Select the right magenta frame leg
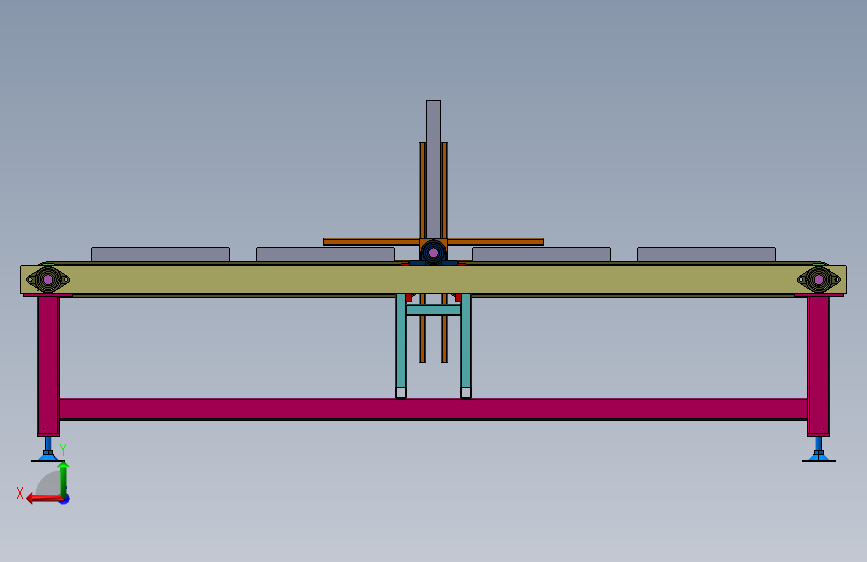867x562 pixels. [x=818, y=366]
